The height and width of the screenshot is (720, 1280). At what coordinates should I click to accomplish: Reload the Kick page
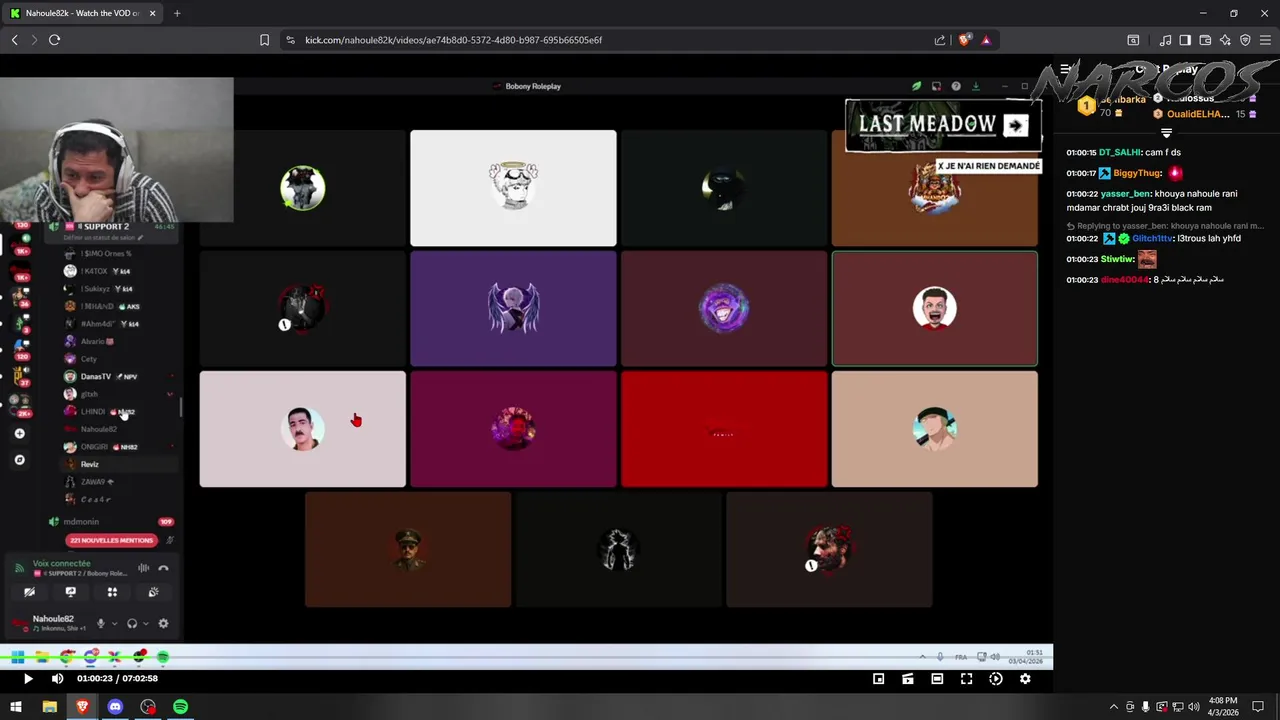[x=54, y=40]
